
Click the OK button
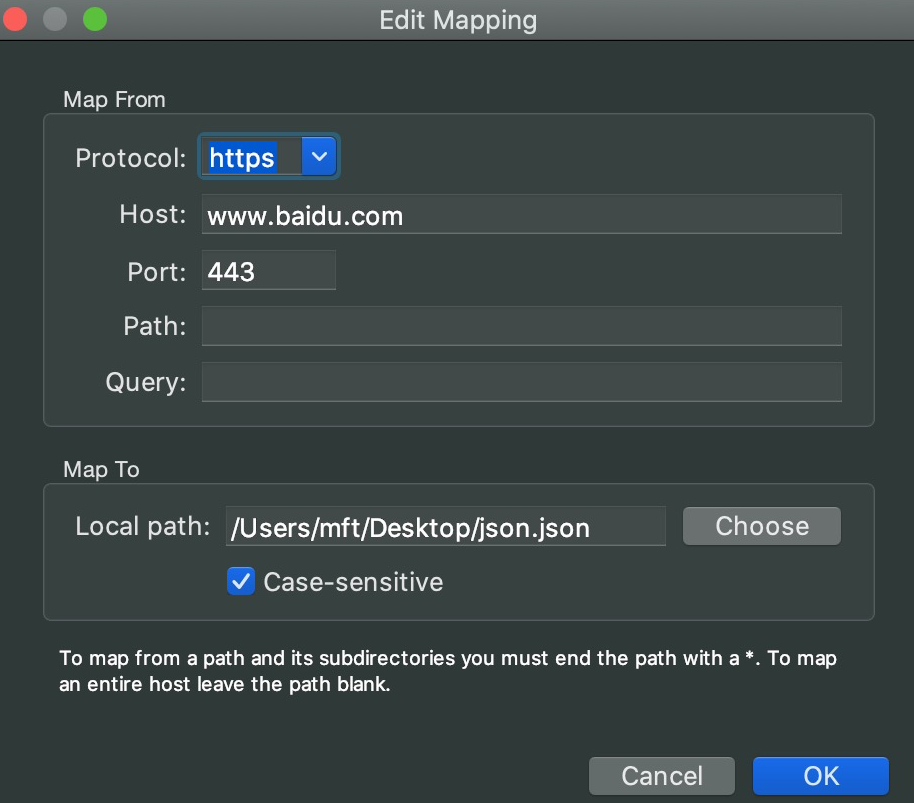click(820, 775)
